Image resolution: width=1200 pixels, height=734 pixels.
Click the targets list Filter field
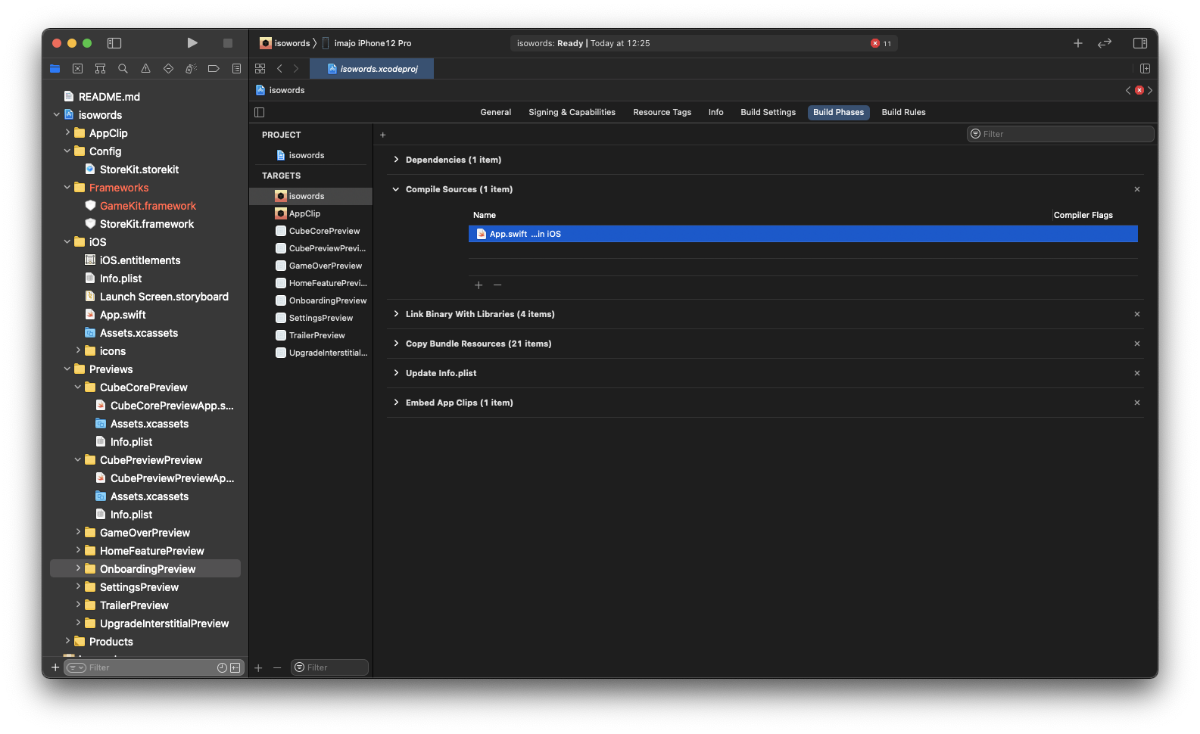330,667
